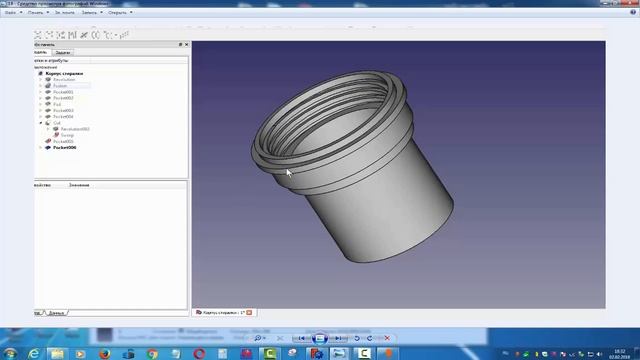Switch to FreeCAD from the taskbar

click(x=316, y=353)
